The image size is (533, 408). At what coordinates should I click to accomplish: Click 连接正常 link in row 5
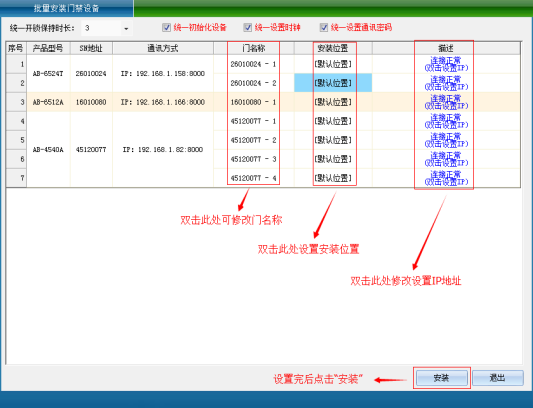click(446, 140)
